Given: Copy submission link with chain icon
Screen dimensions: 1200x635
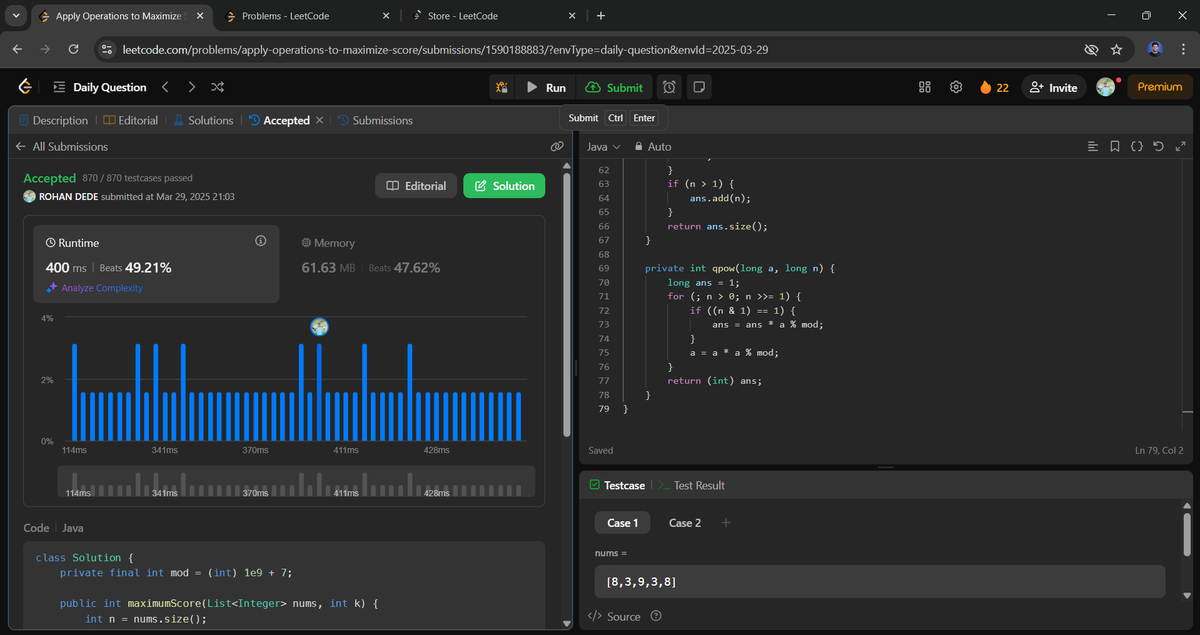Looking at the screenshot, I should [x=557, y=146].
